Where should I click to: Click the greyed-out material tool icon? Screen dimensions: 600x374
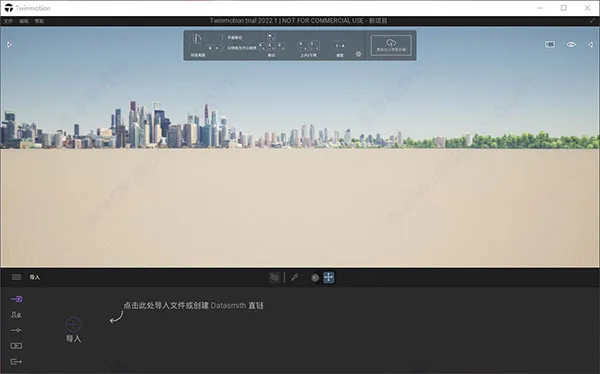(274, 278)
